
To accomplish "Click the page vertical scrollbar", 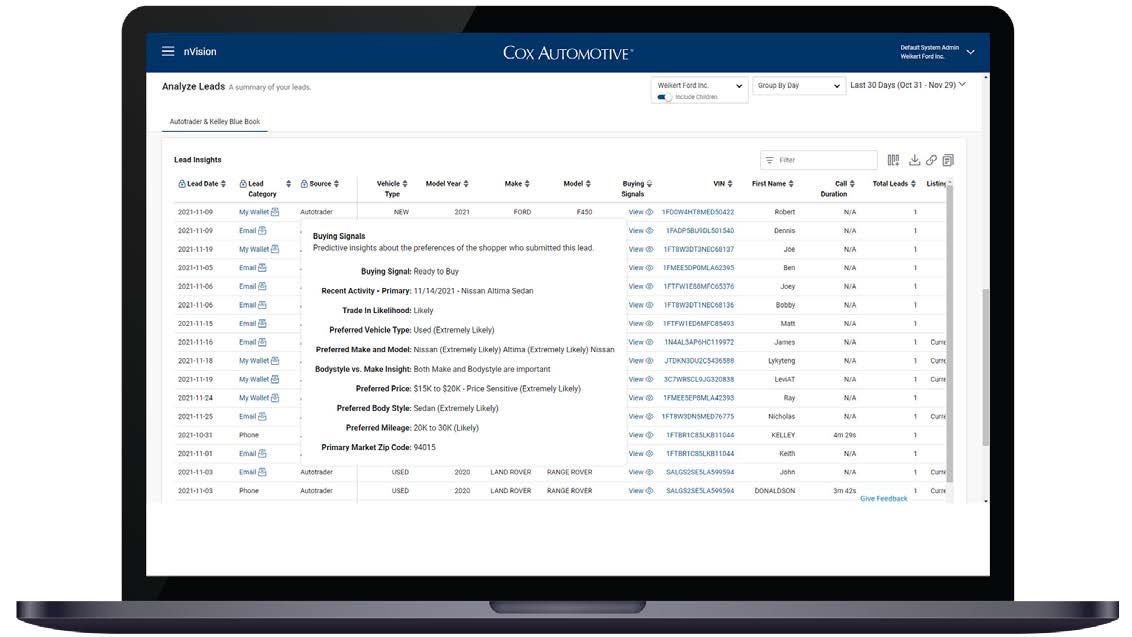I will [985, 367].
